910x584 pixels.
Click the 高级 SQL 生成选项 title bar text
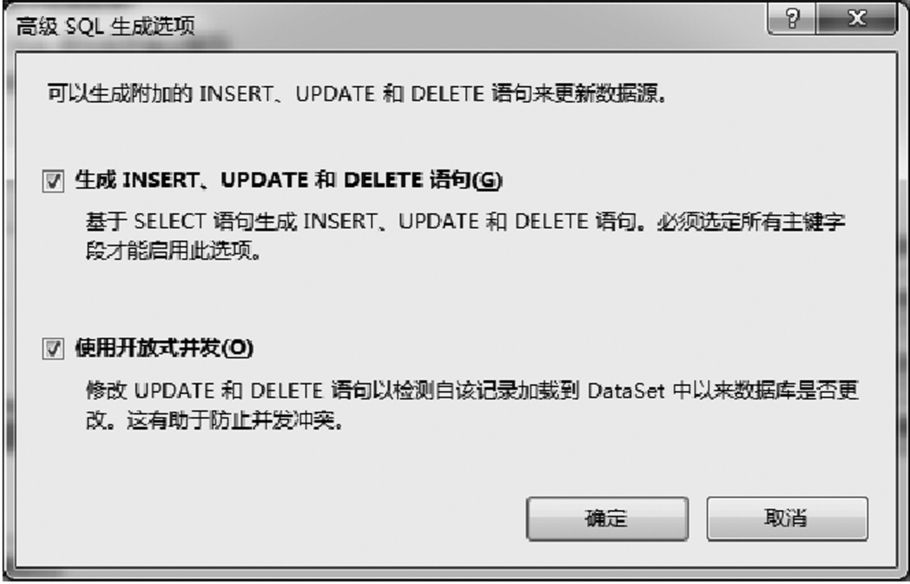tap(105, 26)
